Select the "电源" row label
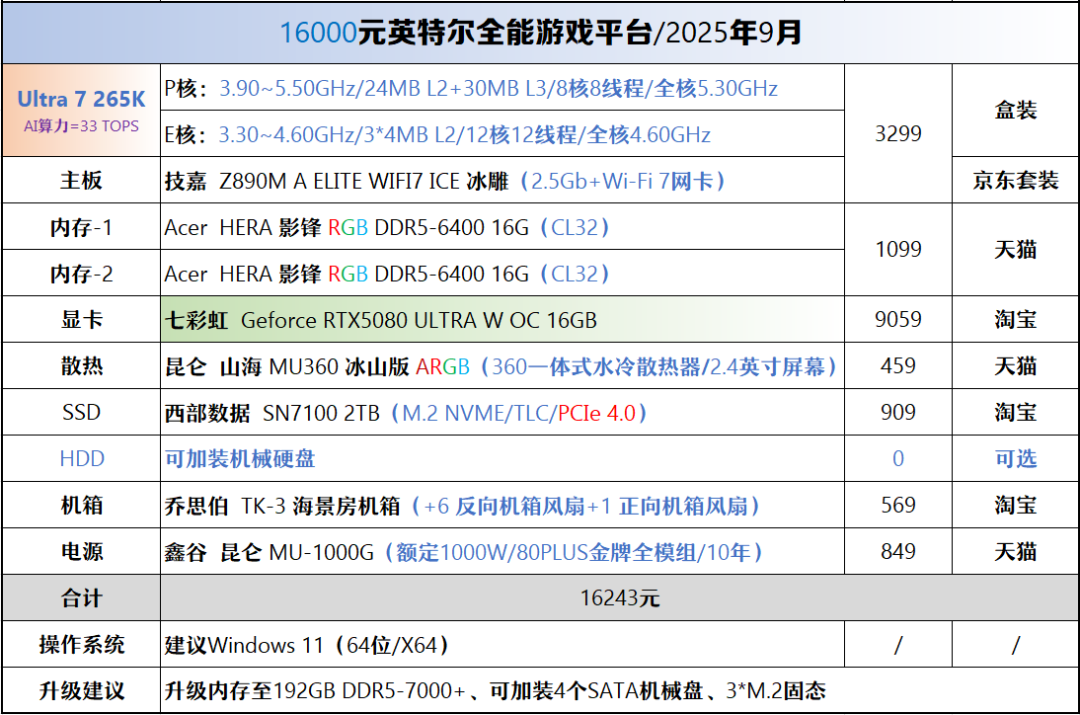The height and width of the screenshot is (715, 1080). pos(81,552)
